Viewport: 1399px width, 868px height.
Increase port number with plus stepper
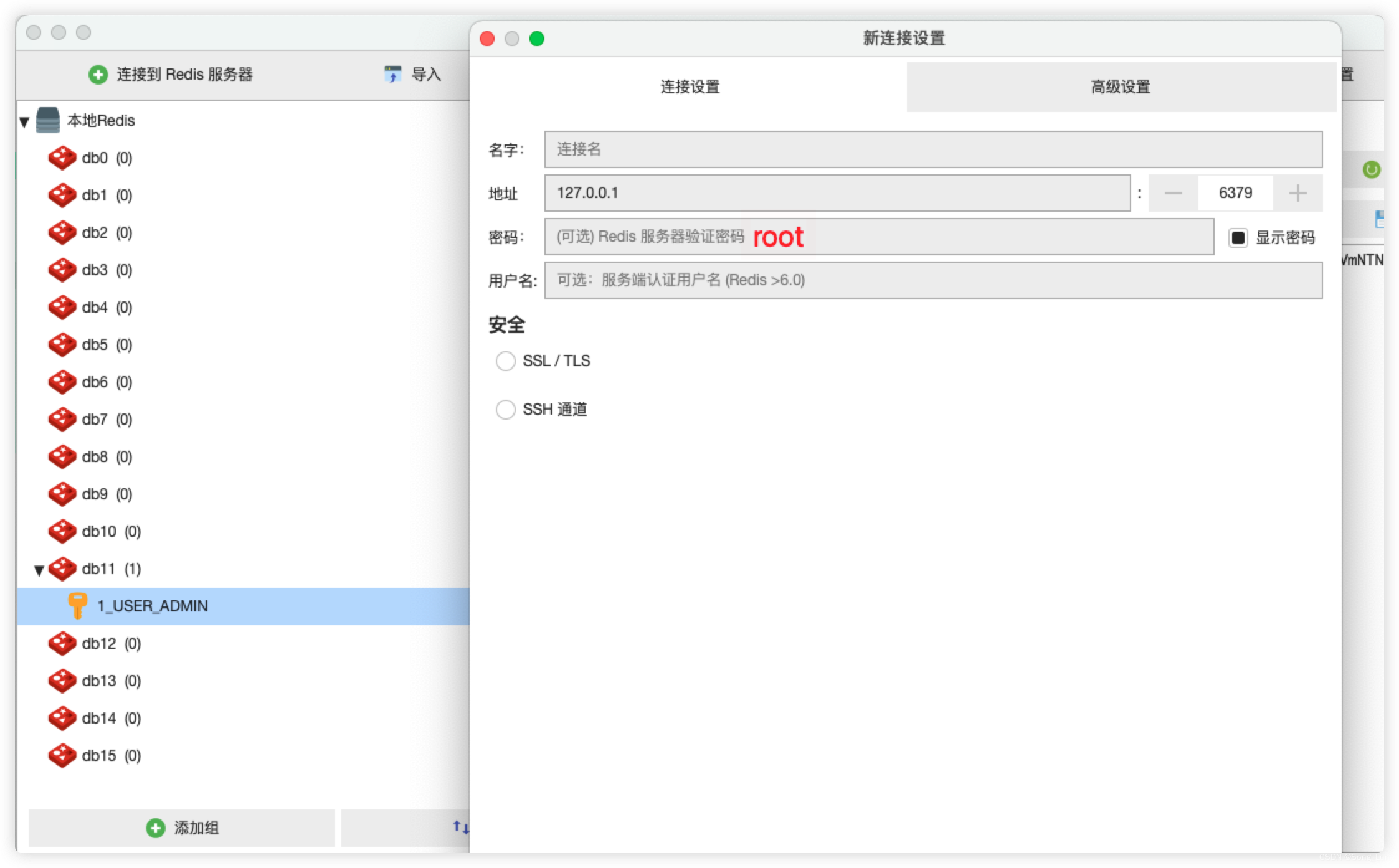click(x=1297, y=193)
